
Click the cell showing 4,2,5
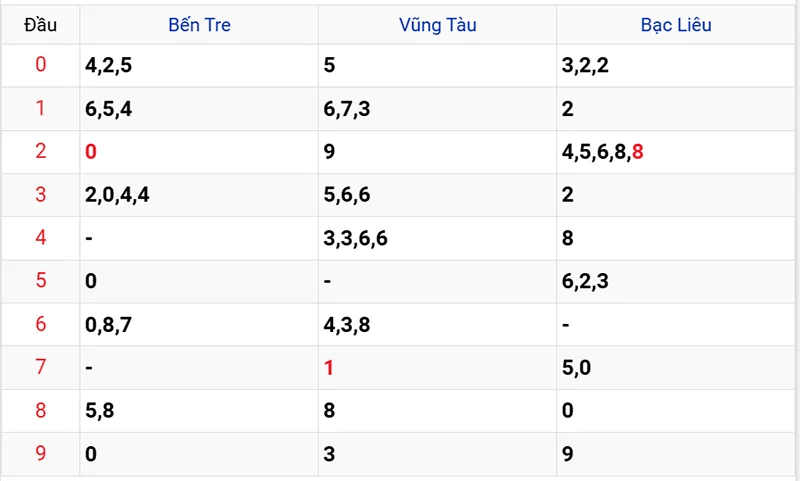[108, 66]
